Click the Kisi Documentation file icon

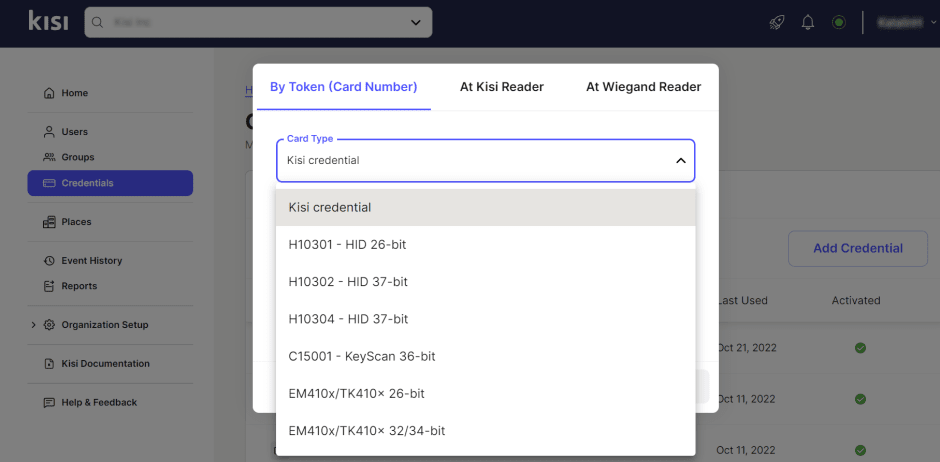click(x=49, y=364)
